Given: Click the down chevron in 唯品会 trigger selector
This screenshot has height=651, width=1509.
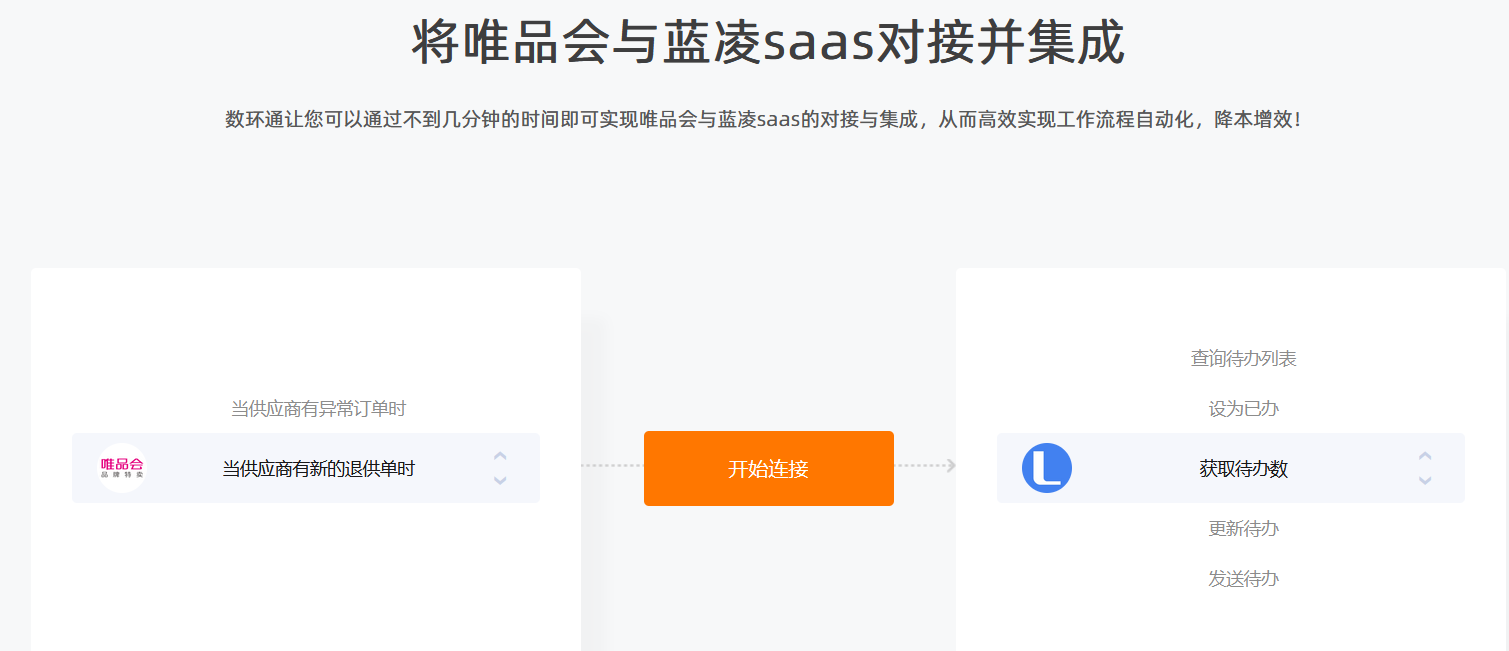Looking at the screenshot, I should coord(500,480).
